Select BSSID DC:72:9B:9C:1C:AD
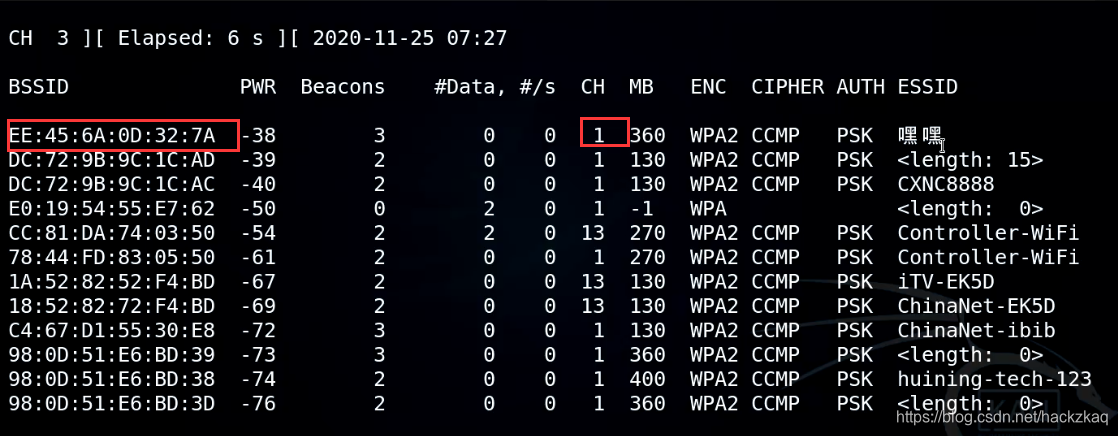1118x436 pixels. click(x=112, y=160)
